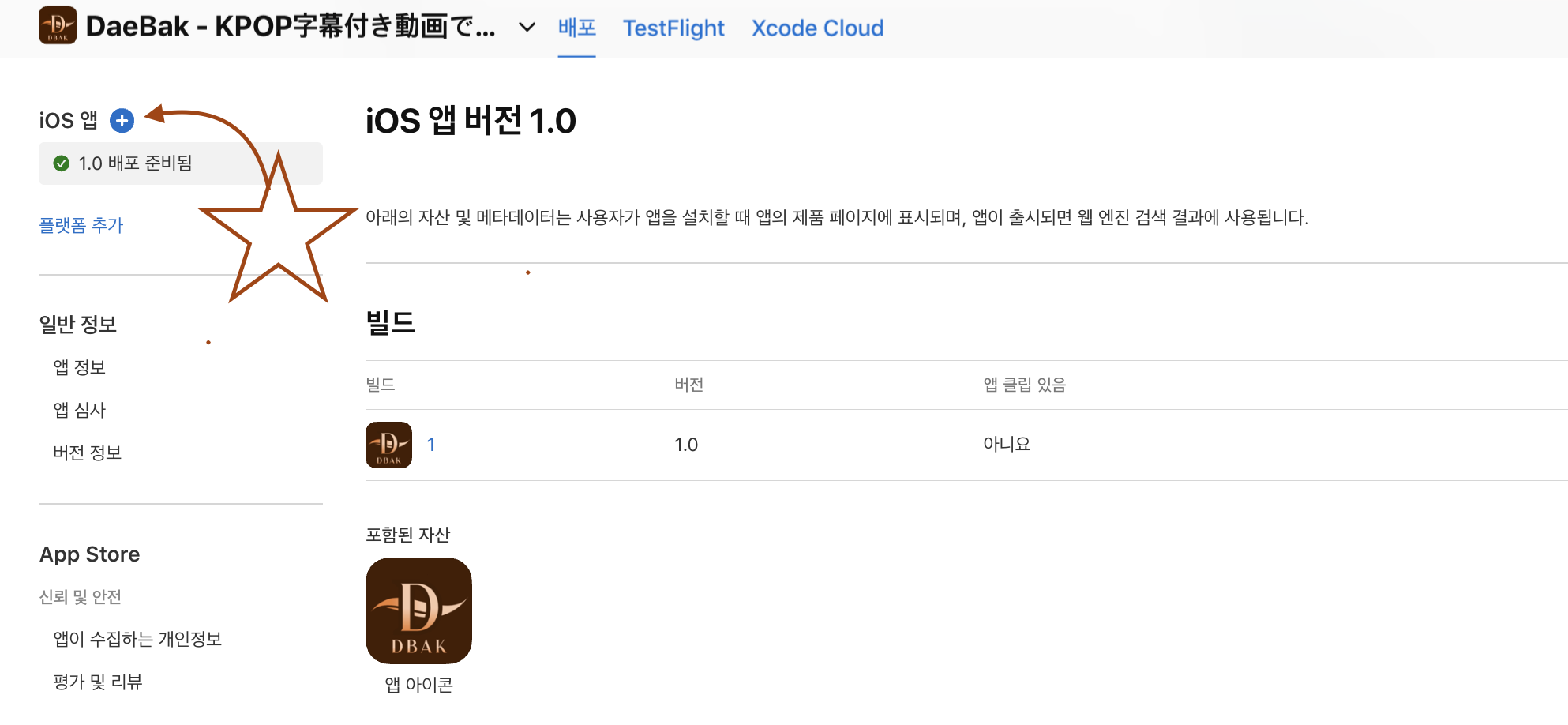Image resolution: width=1568 pixels, height=725 pixels.
Task: Open 앱 심사 in the sidebar
Action: (x=79, y=410)
